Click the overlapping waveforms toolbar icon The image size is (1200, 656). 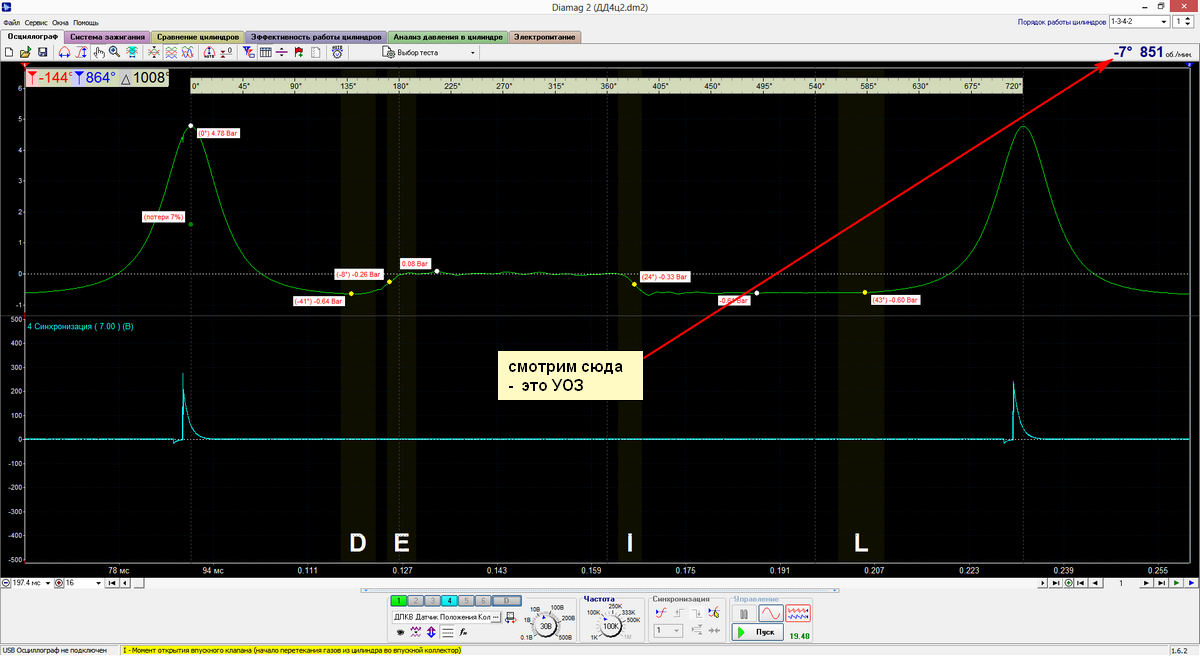tap(171, 52)
